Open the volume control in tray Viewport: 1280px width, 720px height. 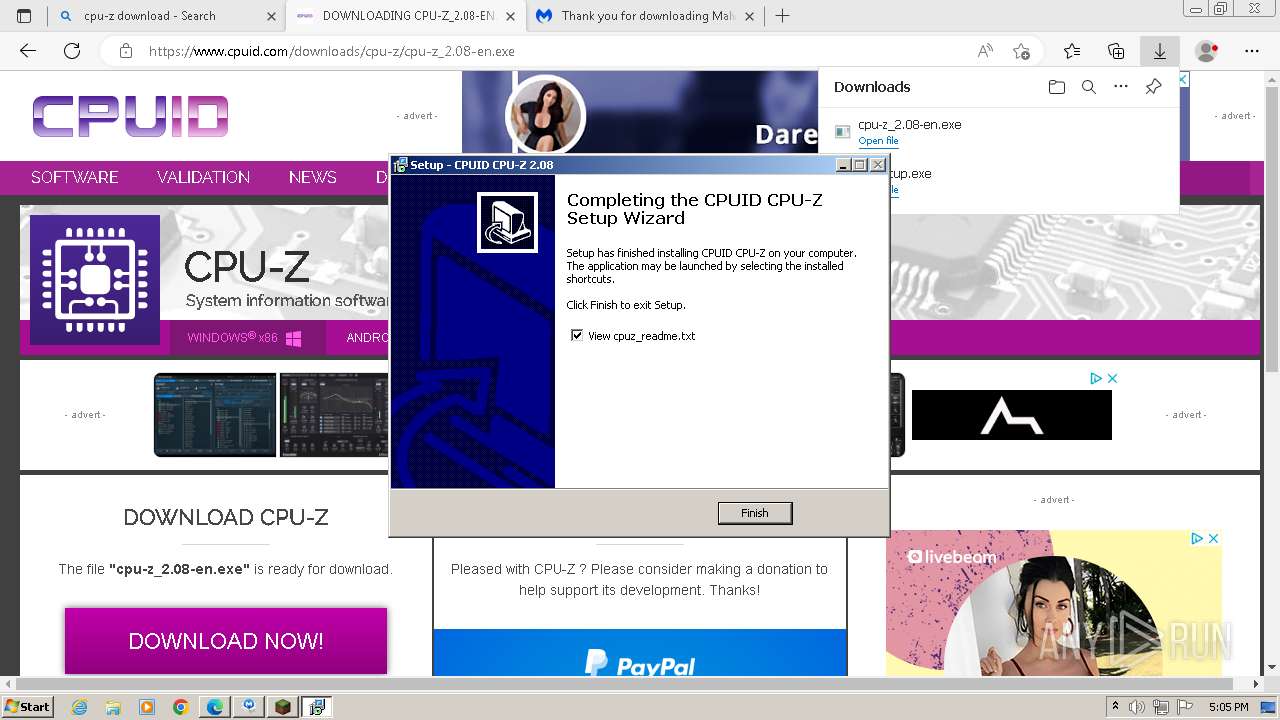[x=1136, y=707]
